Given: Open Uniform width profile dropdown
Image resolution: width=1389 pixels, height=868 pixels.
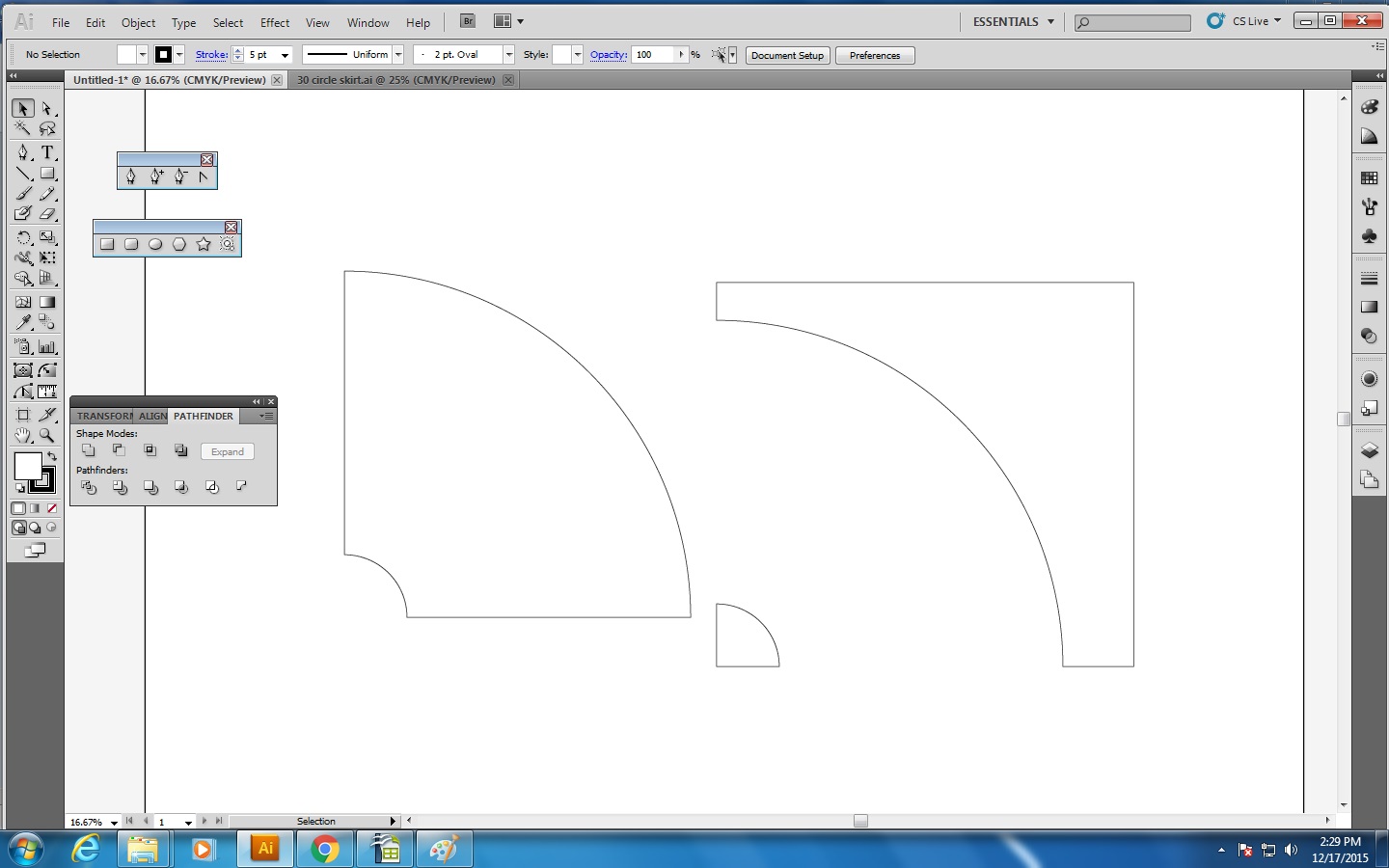Looking at the screenshot, I should (397, 55).
